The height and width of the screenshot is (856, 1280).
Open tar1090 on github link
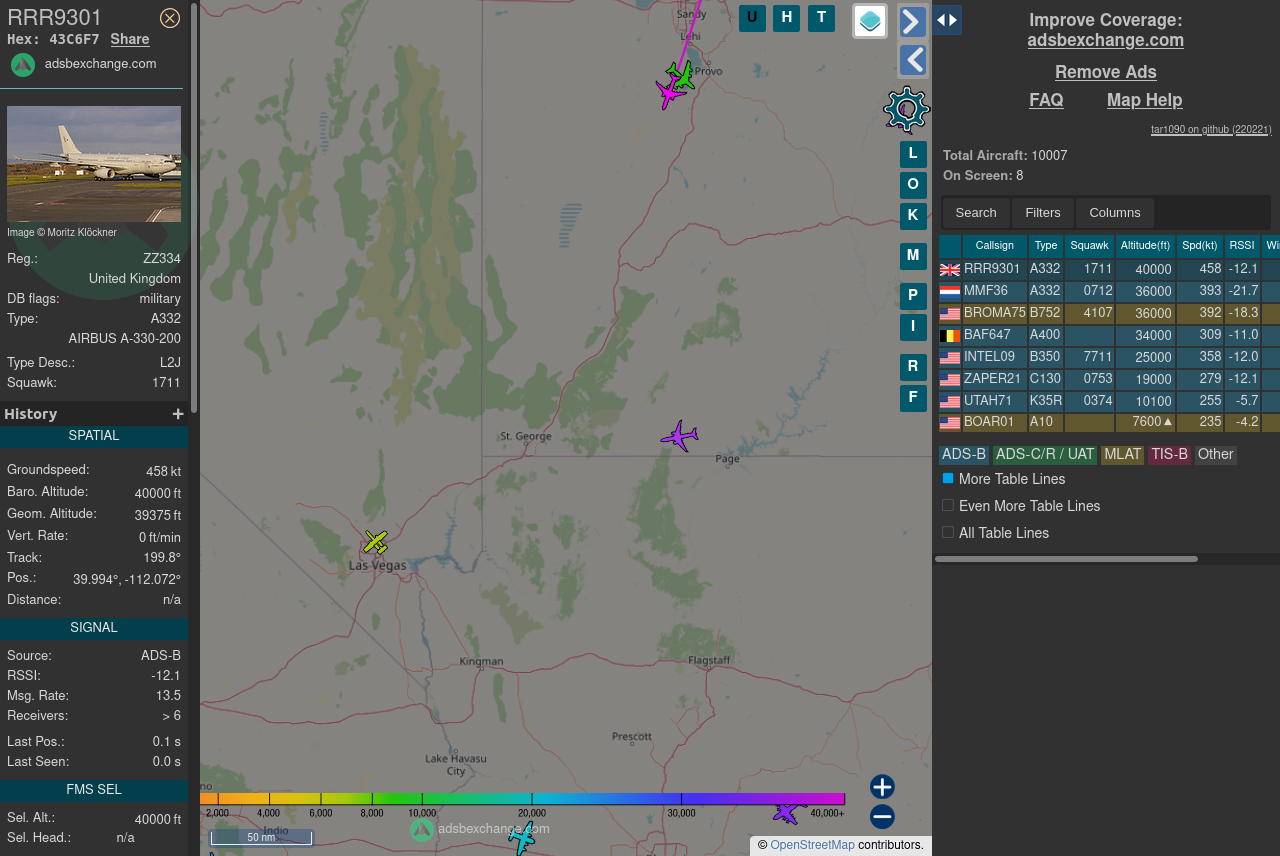click(1211, 130)
